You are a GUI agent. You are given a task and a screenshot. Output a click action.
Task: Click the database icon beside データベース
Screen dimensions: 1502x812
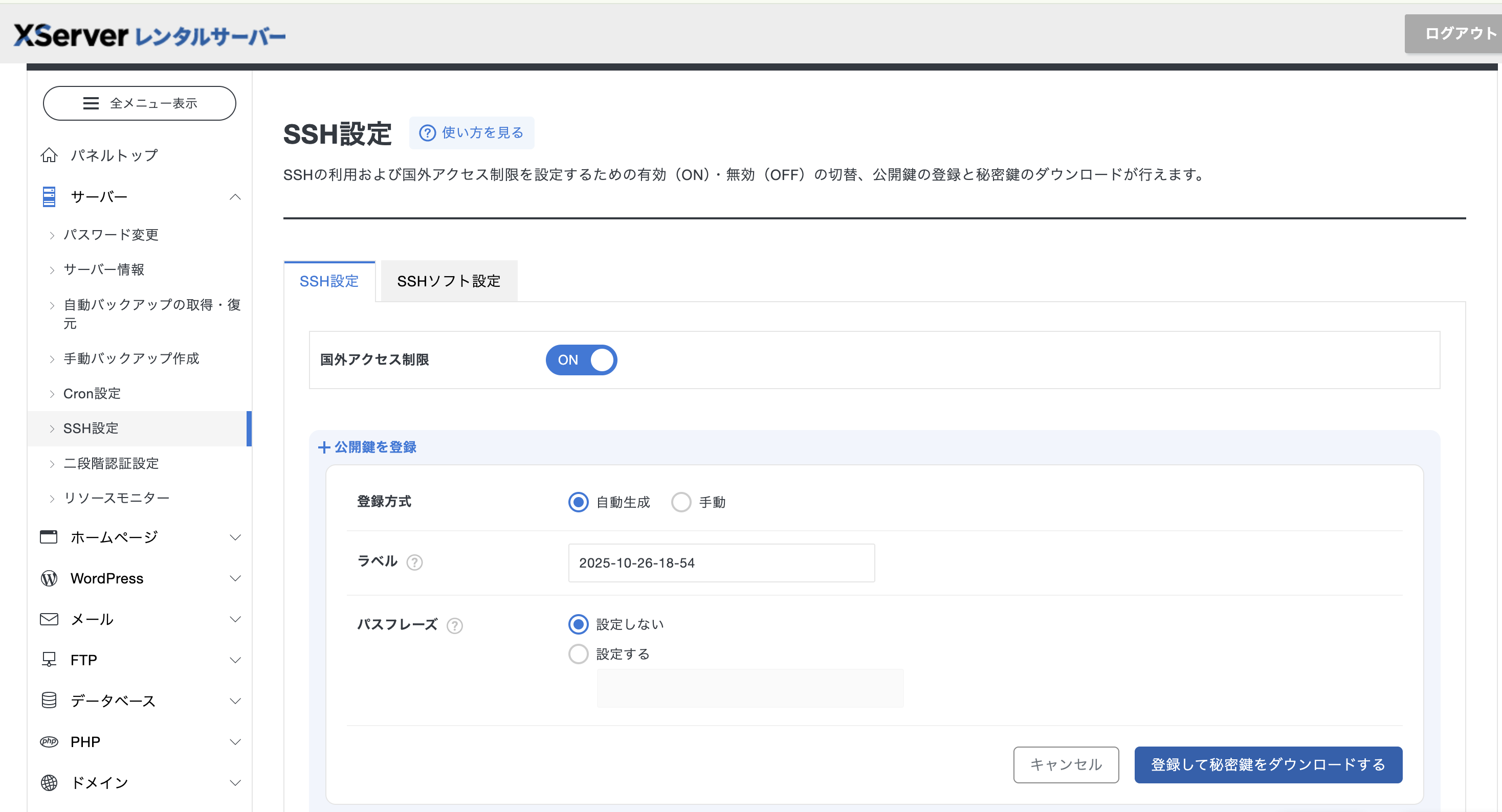49,700
